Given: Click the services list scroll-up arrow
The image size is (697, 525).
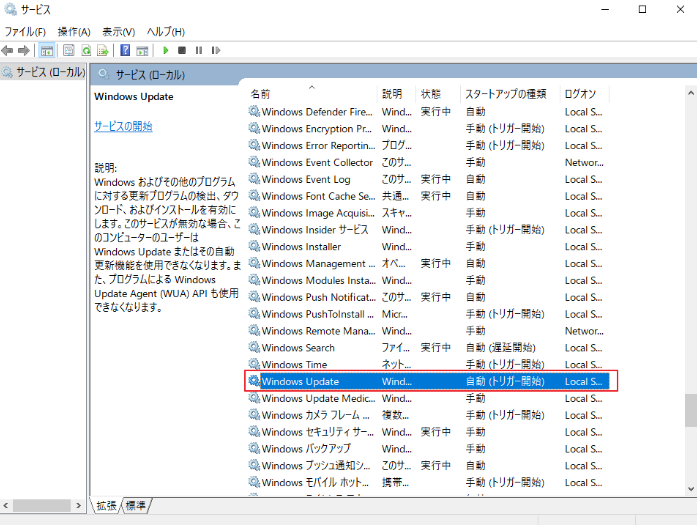Looking at the screenshot, I should point(691,93).
